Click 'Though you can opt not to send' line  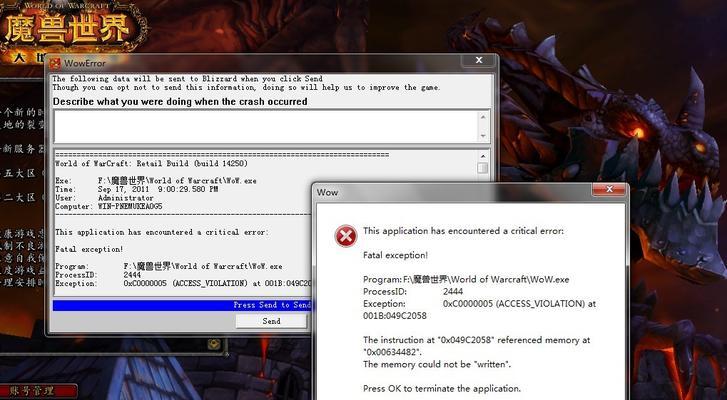246,87
